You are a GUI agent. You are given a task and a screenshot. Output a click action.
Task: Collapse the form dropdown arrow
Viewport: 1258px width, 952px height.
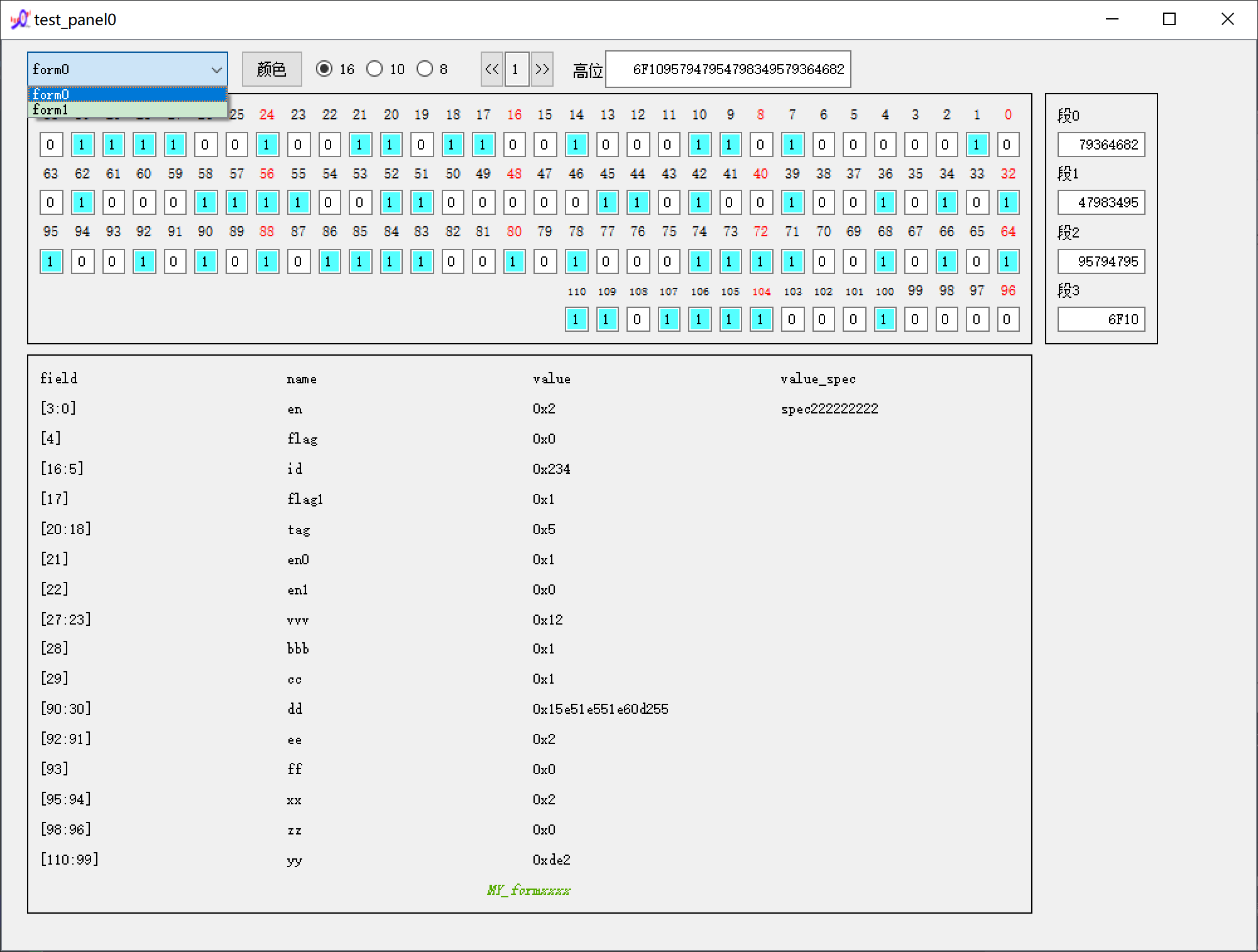pos(216,70)
